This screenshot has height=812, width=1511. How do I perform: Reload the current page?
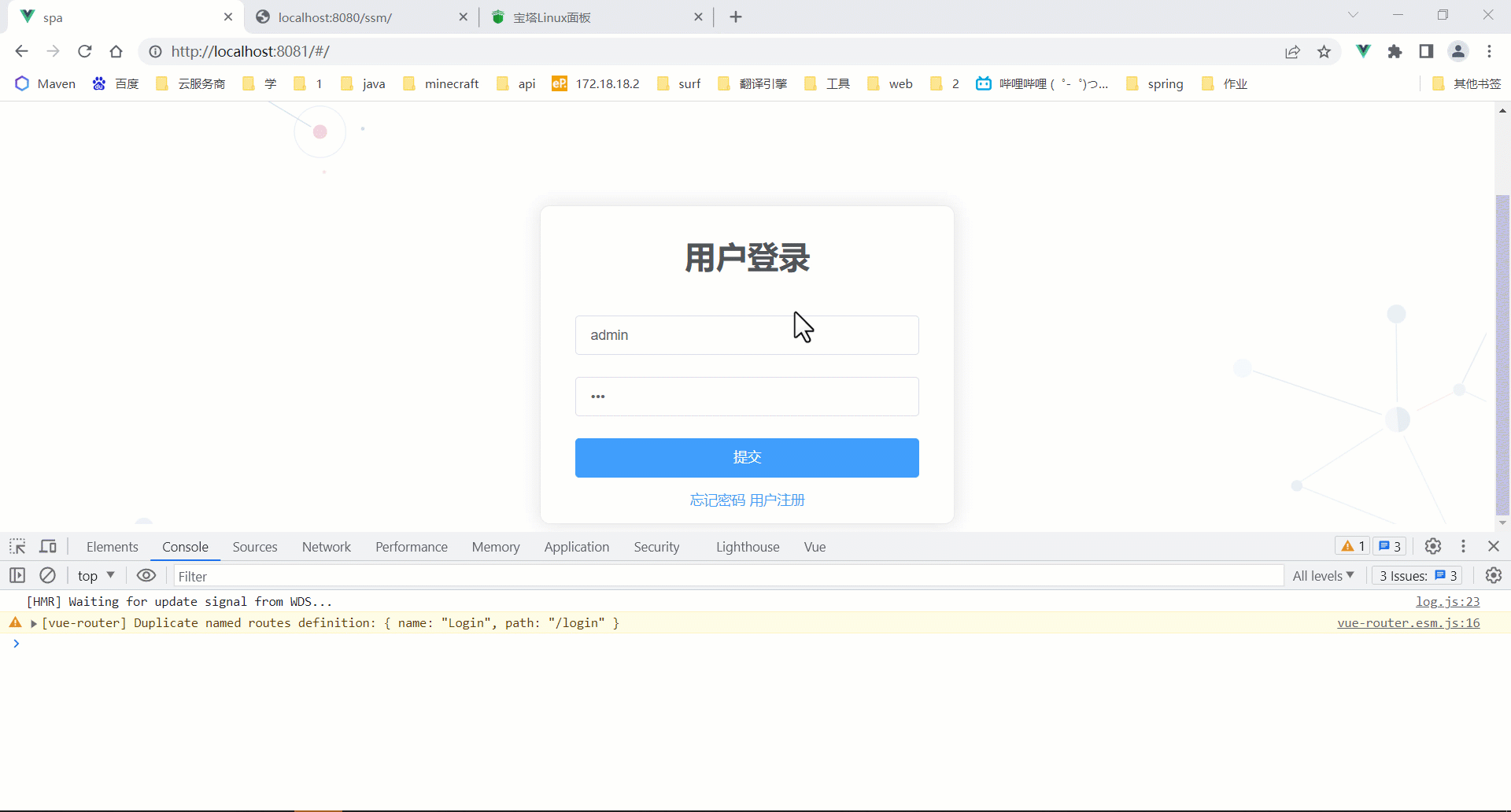click(85, 51)
